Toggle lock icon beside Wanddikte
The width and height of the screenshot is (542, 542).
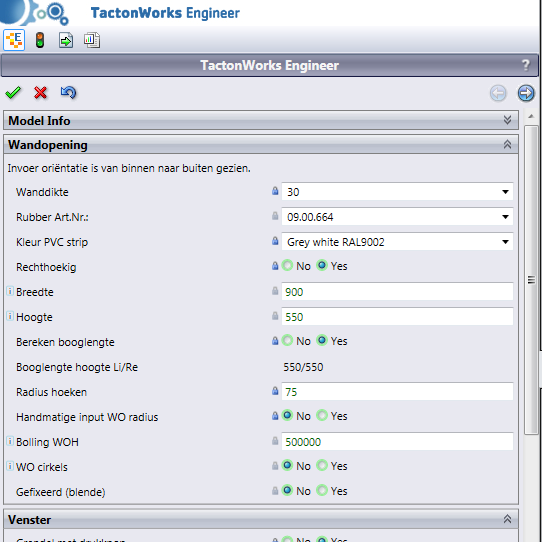tap(275, 191)
